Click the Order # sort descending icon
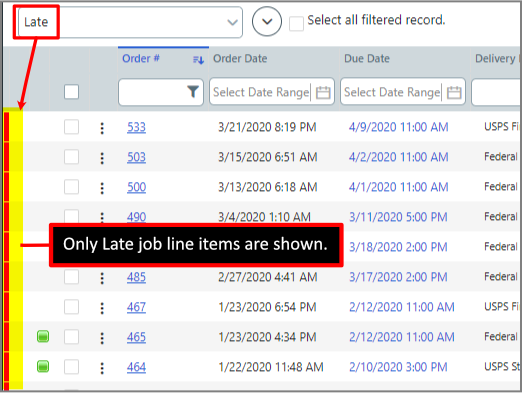Screen dimensions: 522x393 [198, 60]
